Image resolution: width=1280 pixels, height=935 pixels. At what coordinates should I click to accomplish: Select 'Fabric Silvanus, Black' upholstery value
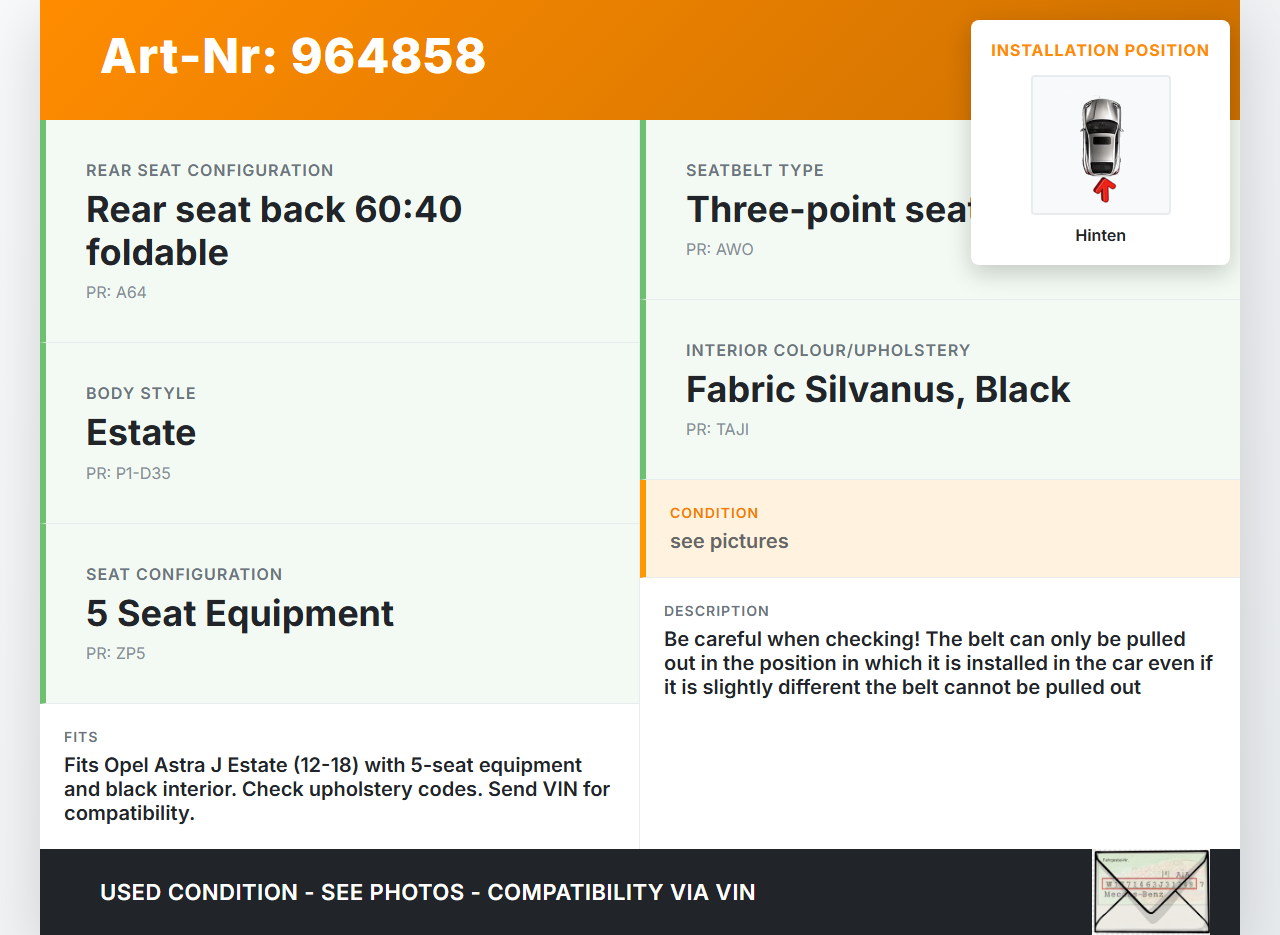(x=878, y=390)
